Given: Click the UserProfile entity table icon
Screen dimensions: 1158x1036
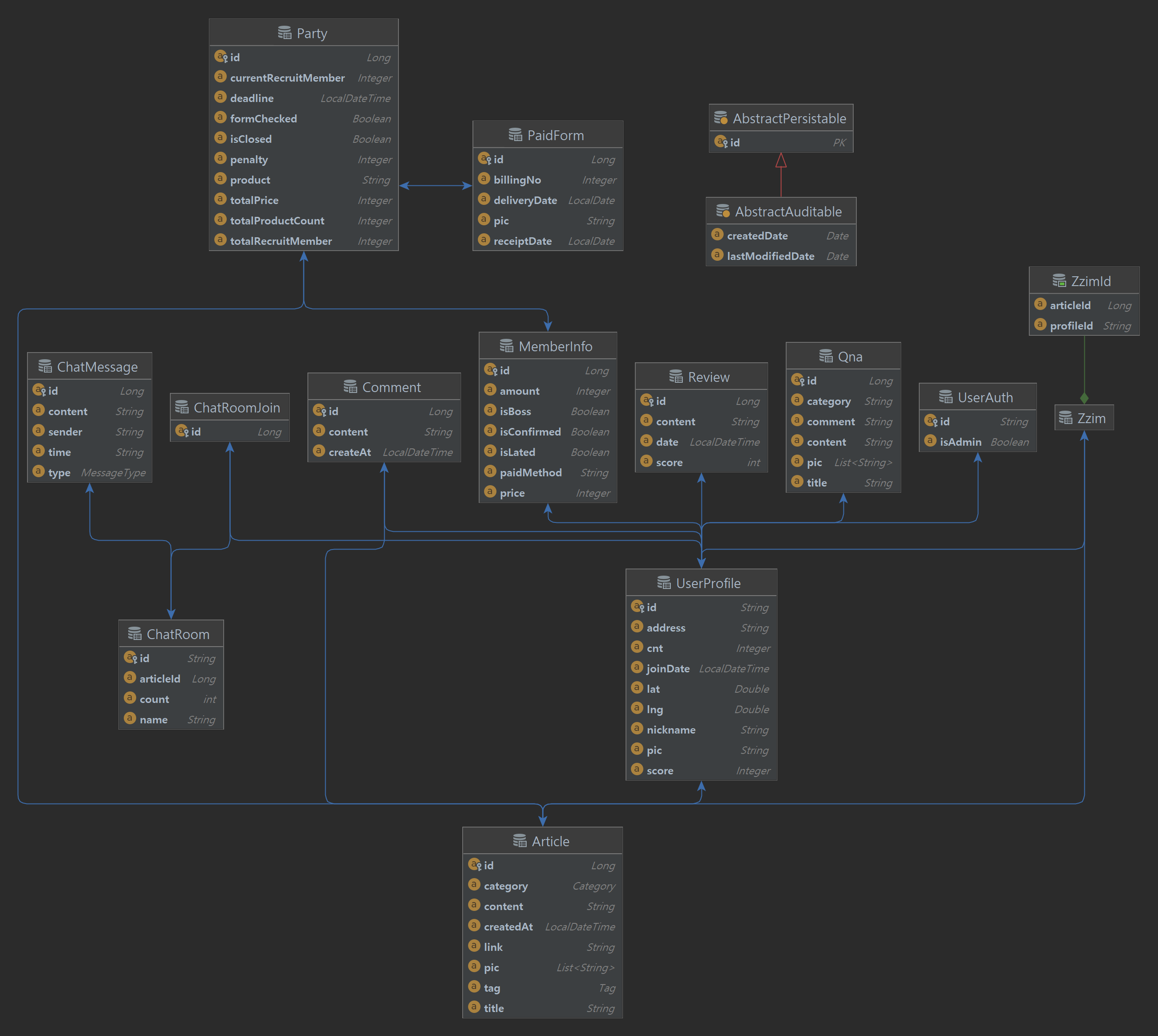Looking at the screenshot, I should coord(663,583).
